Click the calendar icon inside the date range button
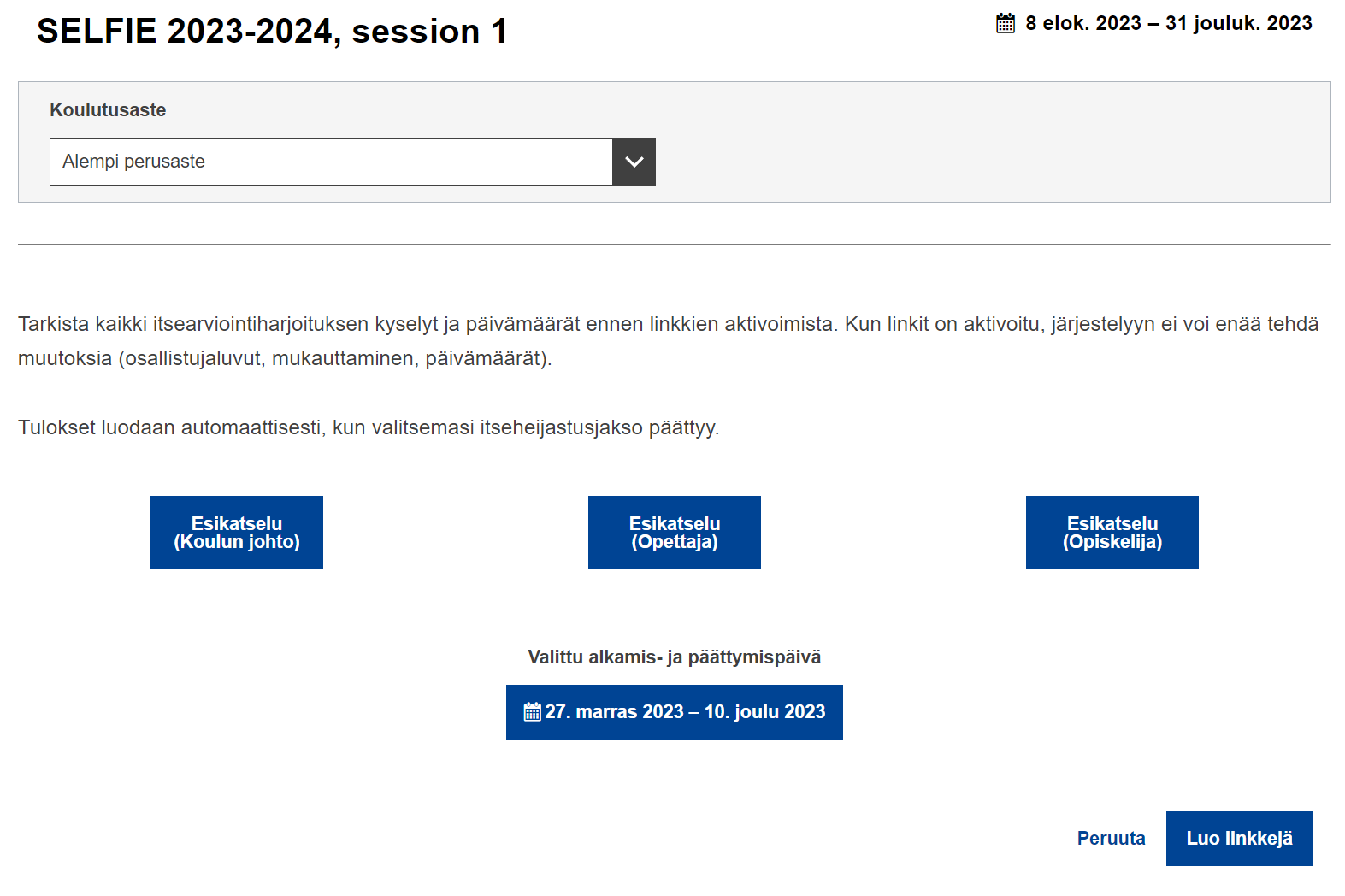The height and width of the screenshot is (896, 1345). [533, 711]
